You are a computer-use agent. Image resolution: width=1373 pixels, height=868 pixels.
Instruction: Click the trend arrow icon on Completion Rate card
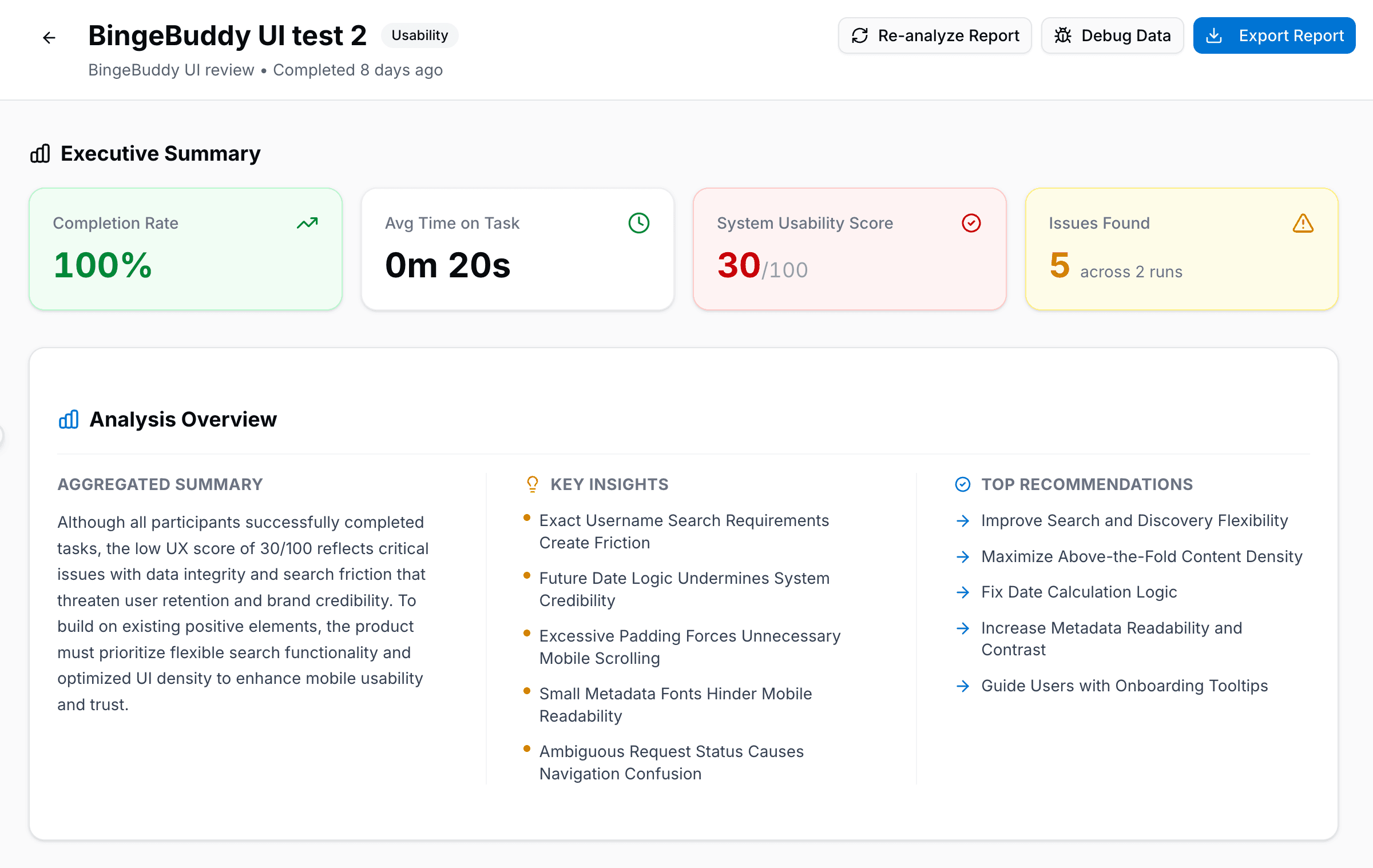point(306,223)
